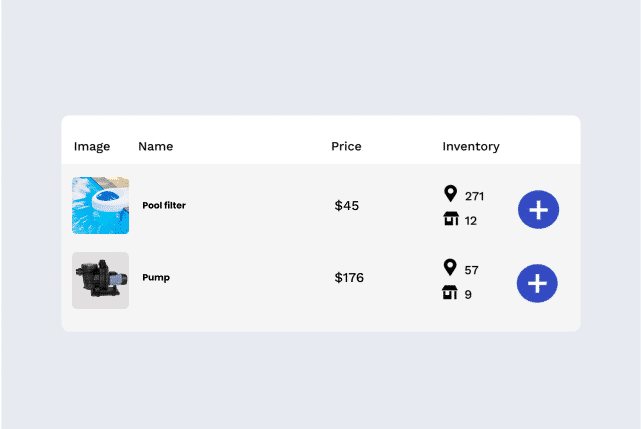
Task: Click the location pin icon beside 57
Action: (x=450, y=267)
